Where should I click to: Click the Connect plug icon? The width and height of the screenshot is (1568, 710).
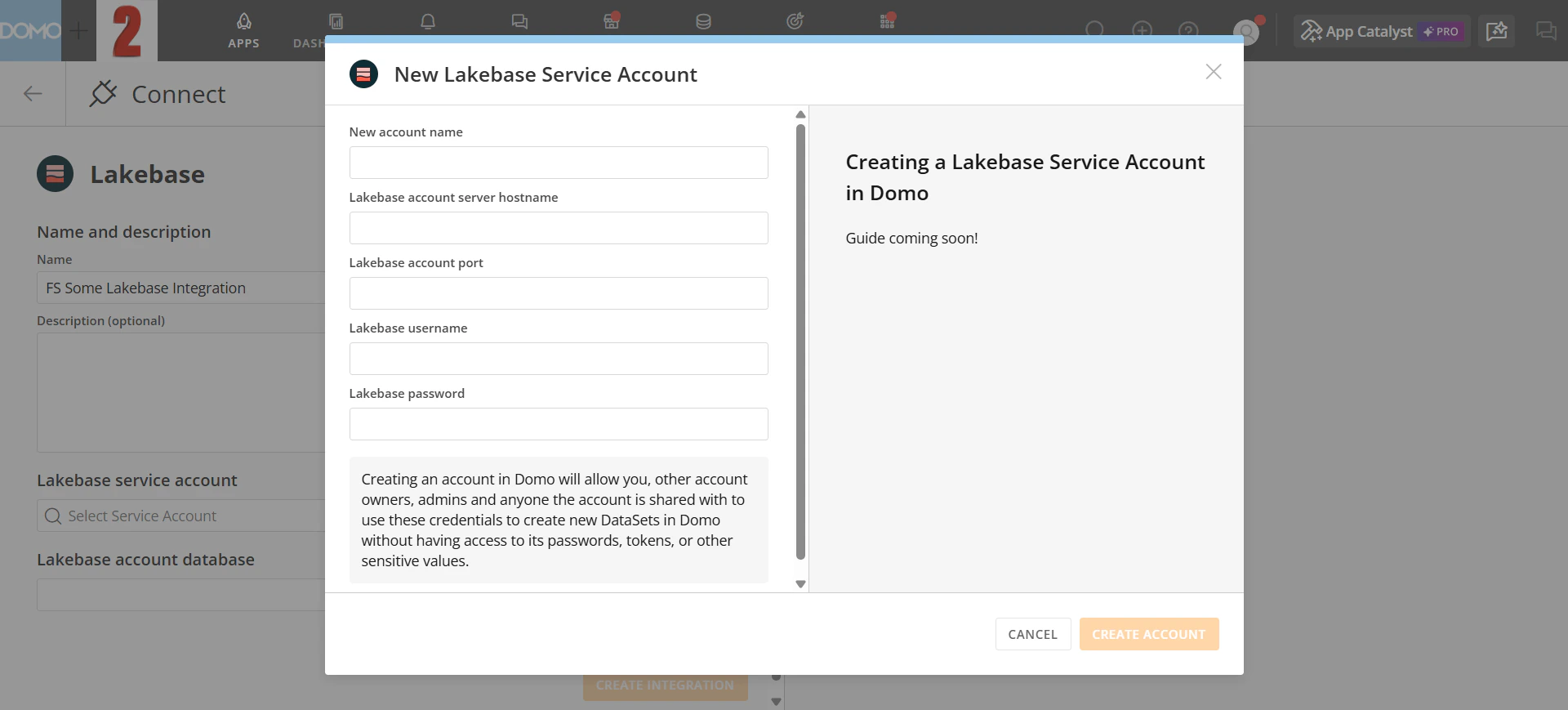103,94
